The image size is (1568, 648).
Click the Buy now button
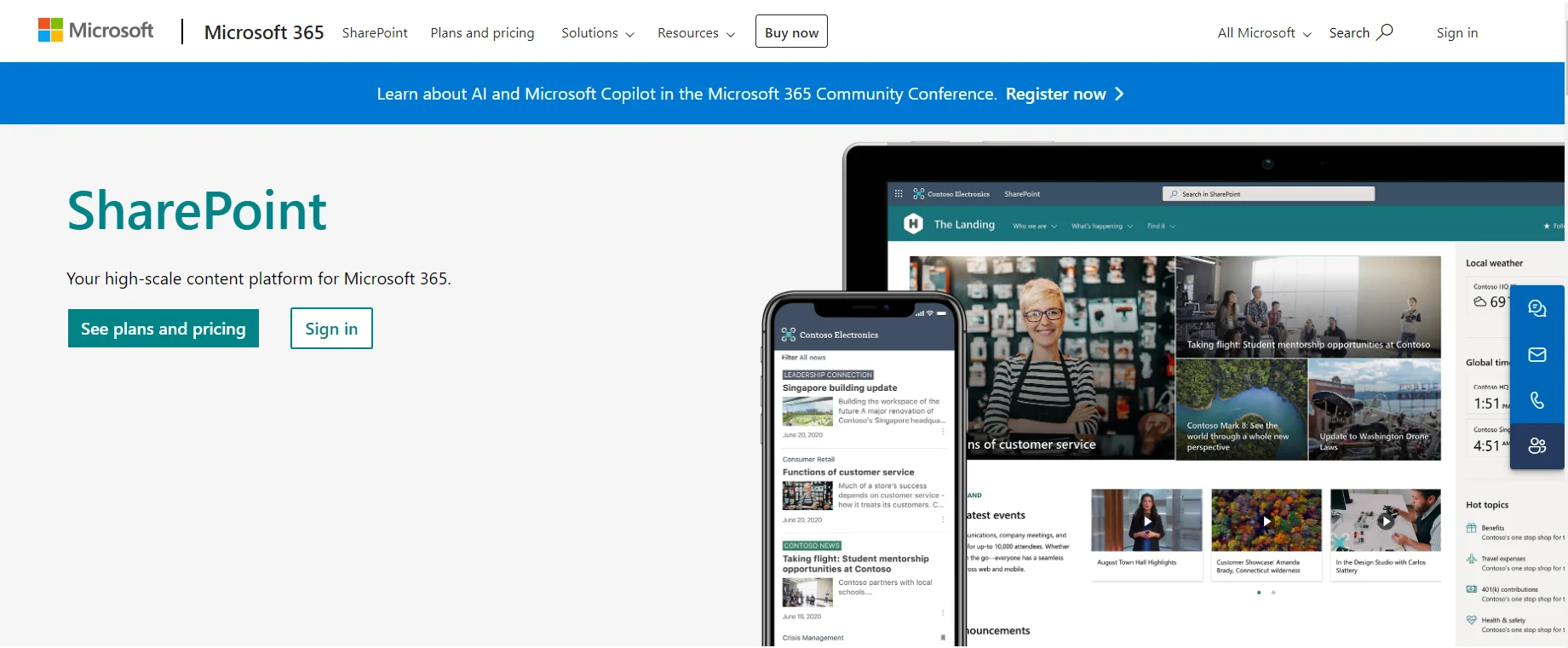click(x=791, y=32)
